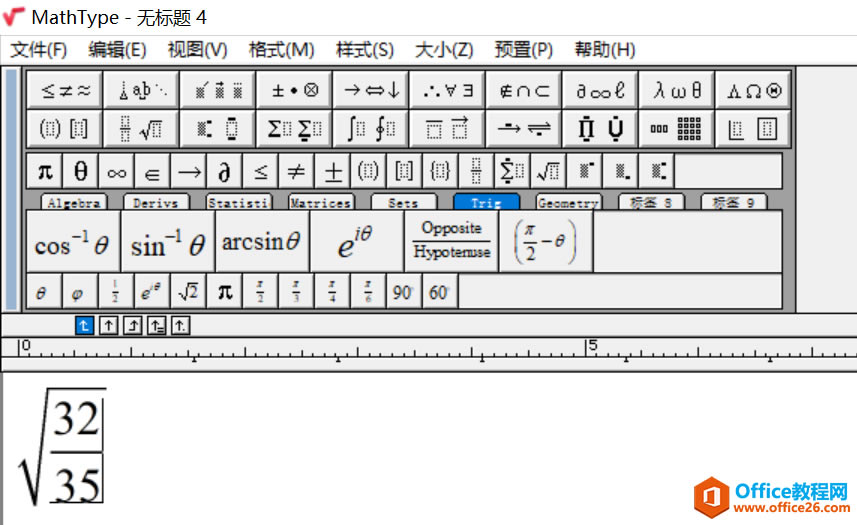Open the 预置(P) menu

524,50
